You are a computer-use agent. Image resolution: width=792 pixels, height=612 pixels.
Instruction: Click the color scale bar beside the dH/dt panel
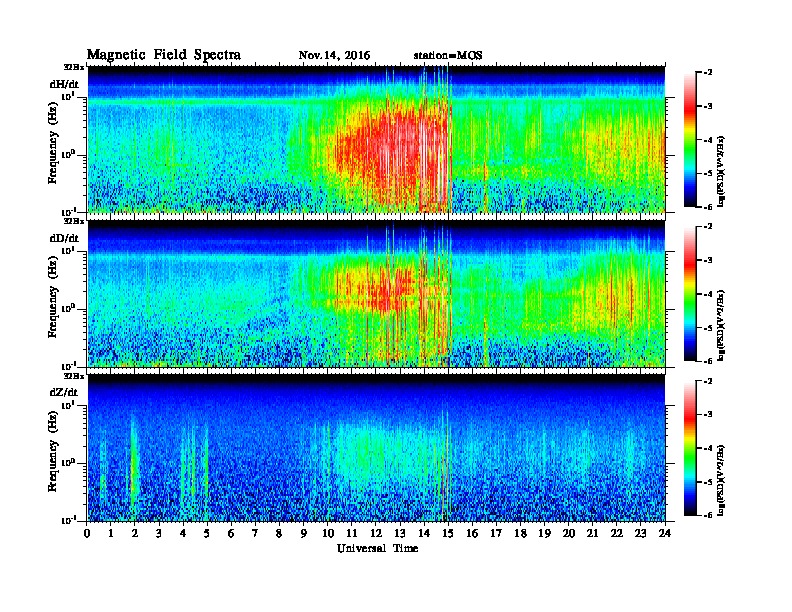coord(690,139)
